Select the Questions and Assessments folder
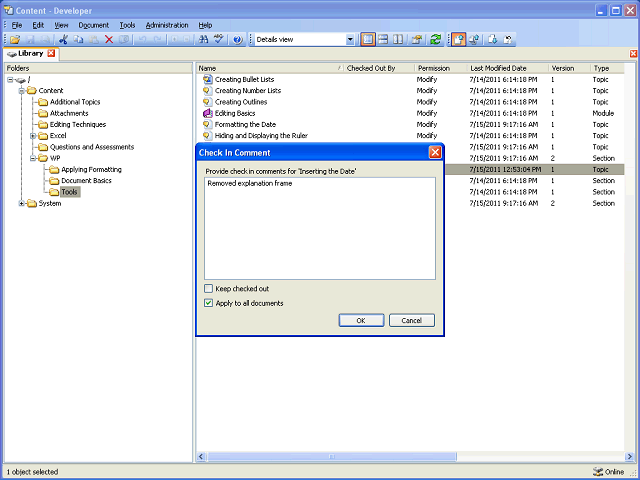 pos(92,147)
